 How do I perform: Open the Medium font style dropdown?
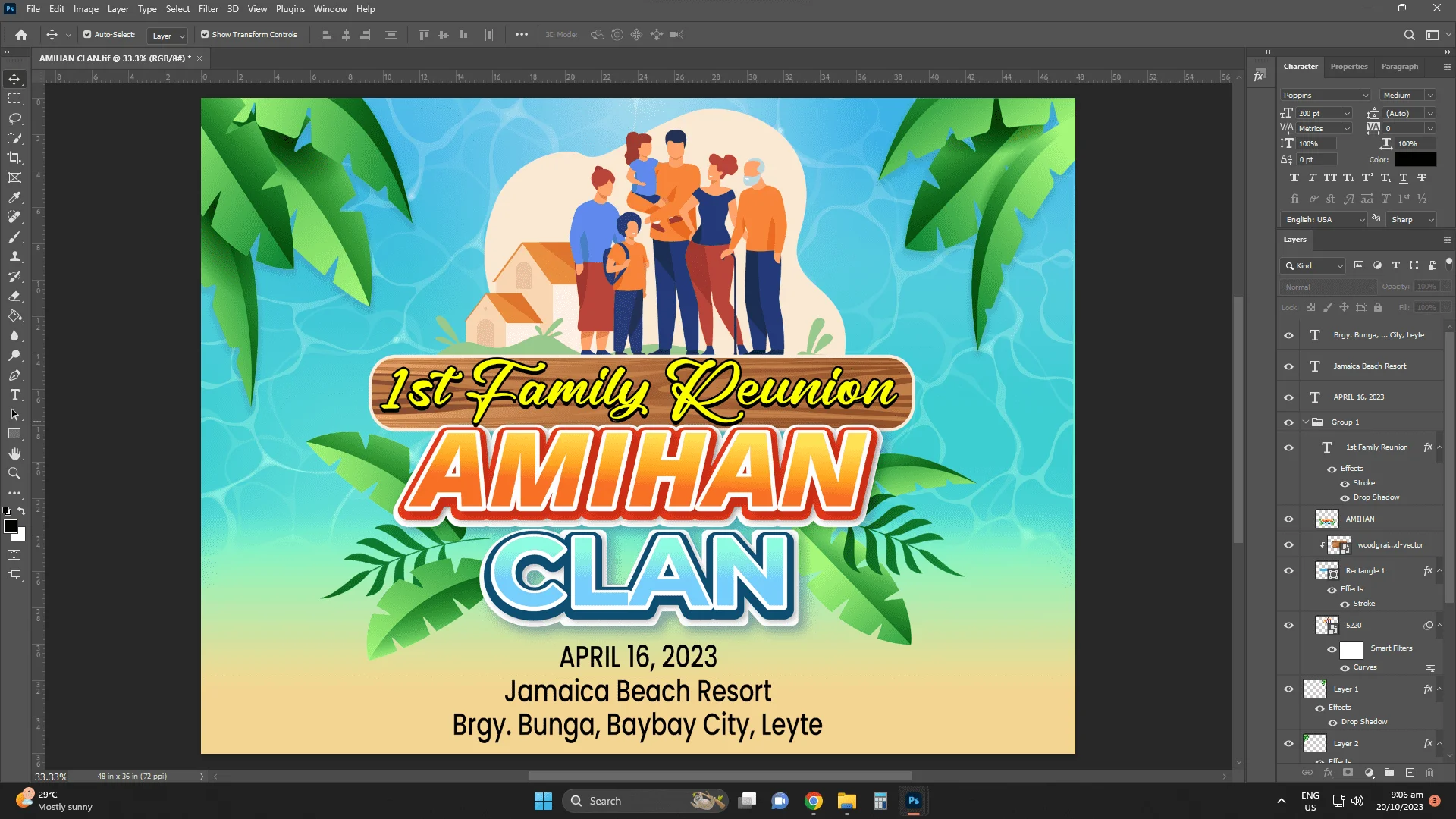coord(1429,96)
